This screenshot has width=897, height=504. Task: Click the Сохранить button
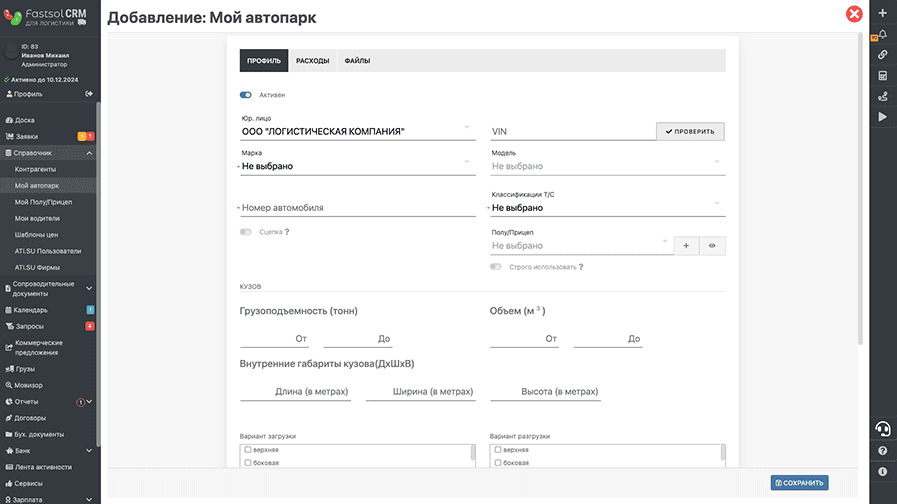799,483
